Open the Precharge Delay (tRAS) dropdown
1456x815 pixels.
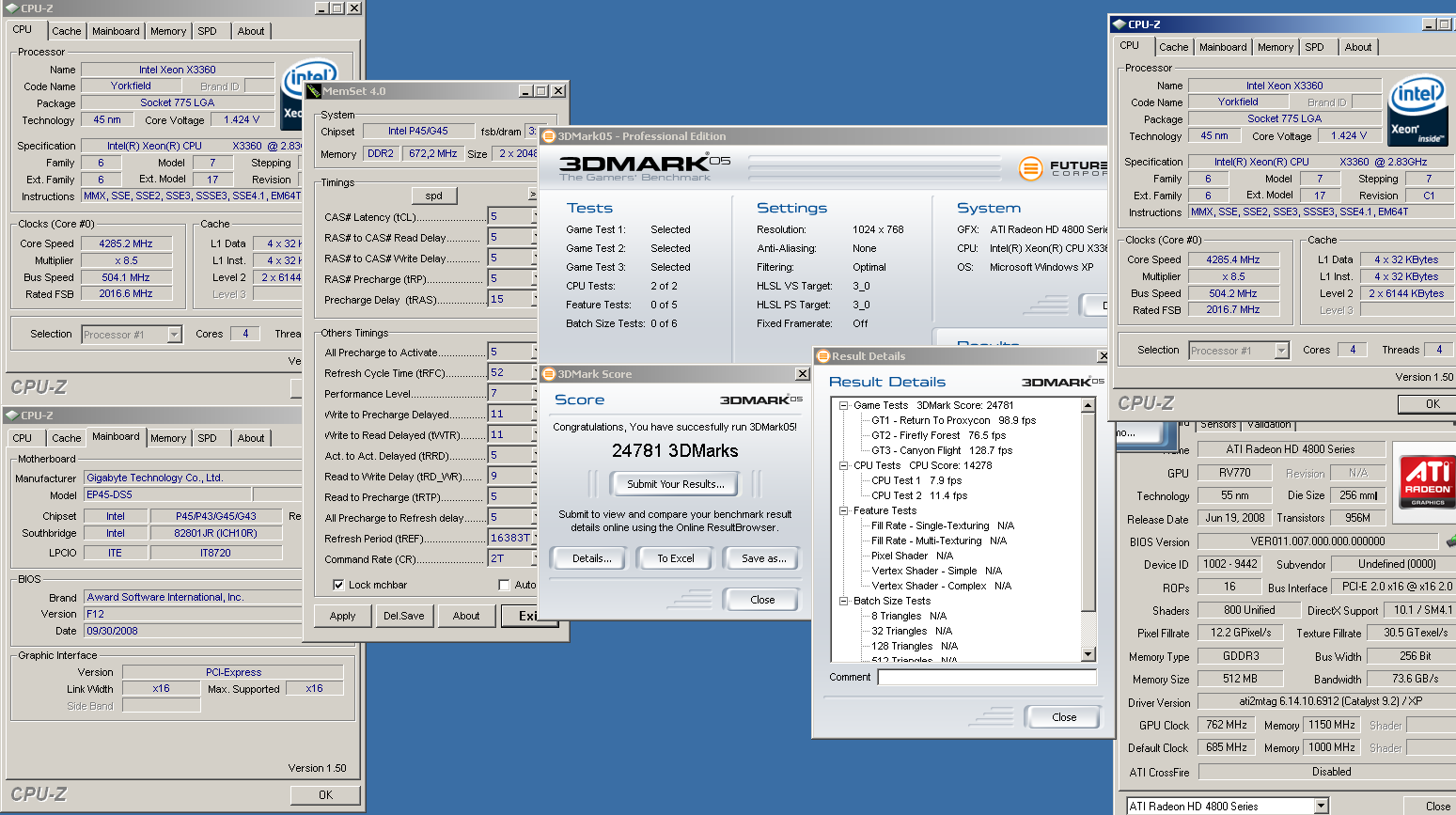pos(511,299)
